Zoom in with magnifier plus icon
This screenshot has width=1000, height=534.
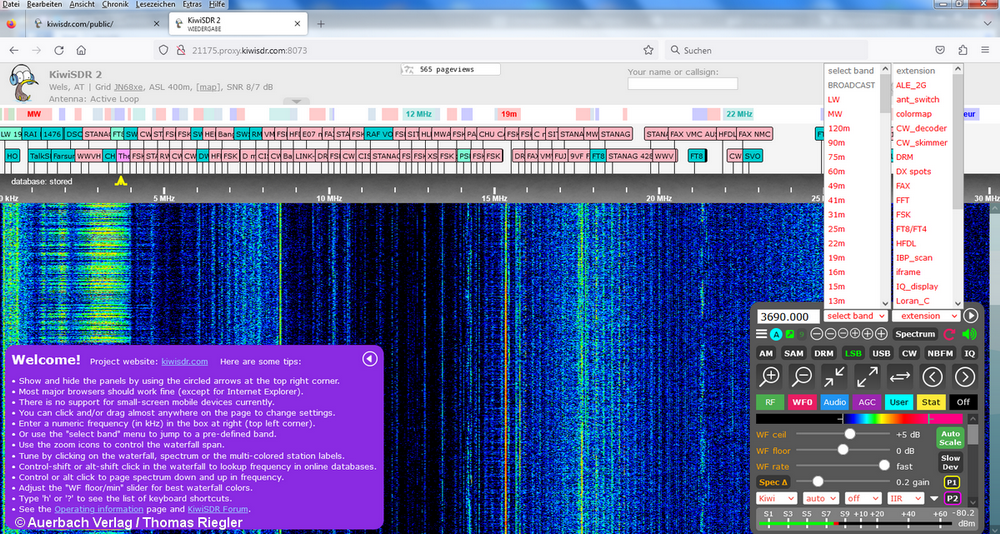[x=770, y=376]
